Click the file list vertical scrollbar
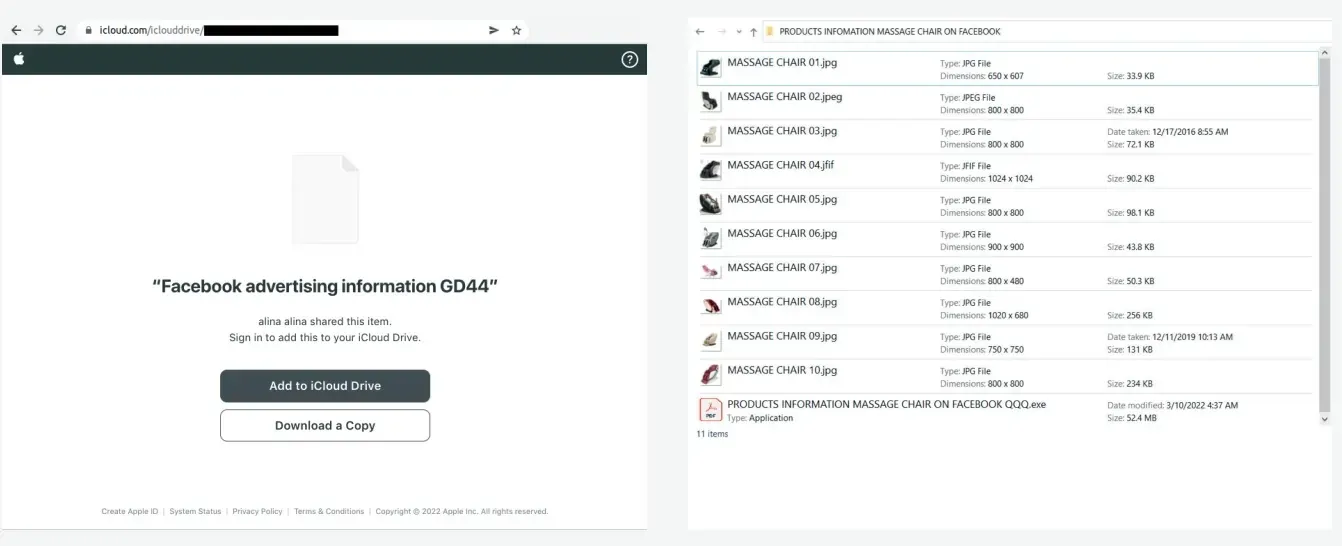The width and height of the screenshot is (1342, 546). (x=1326, y=237)
